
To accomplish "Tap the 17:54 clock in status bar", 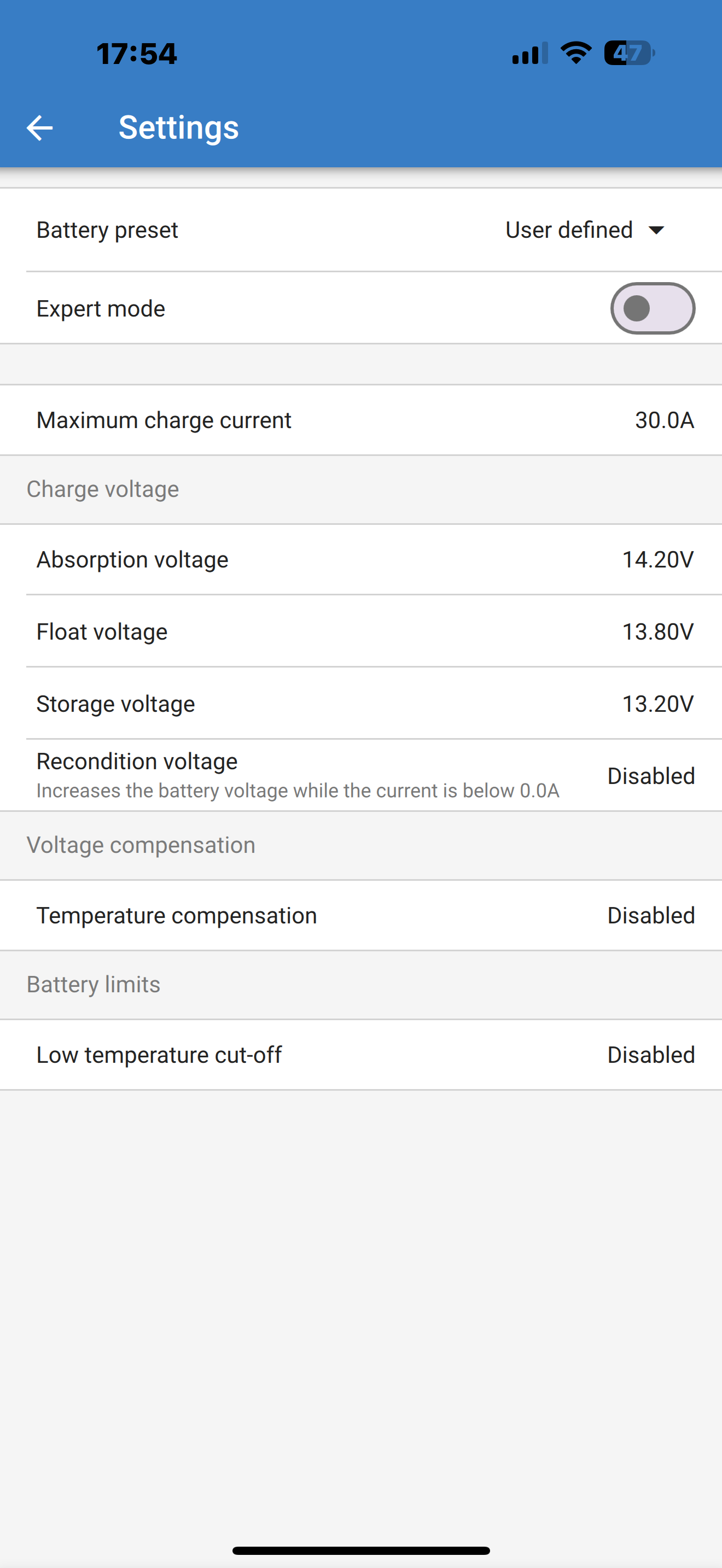I will pos(137,54).
